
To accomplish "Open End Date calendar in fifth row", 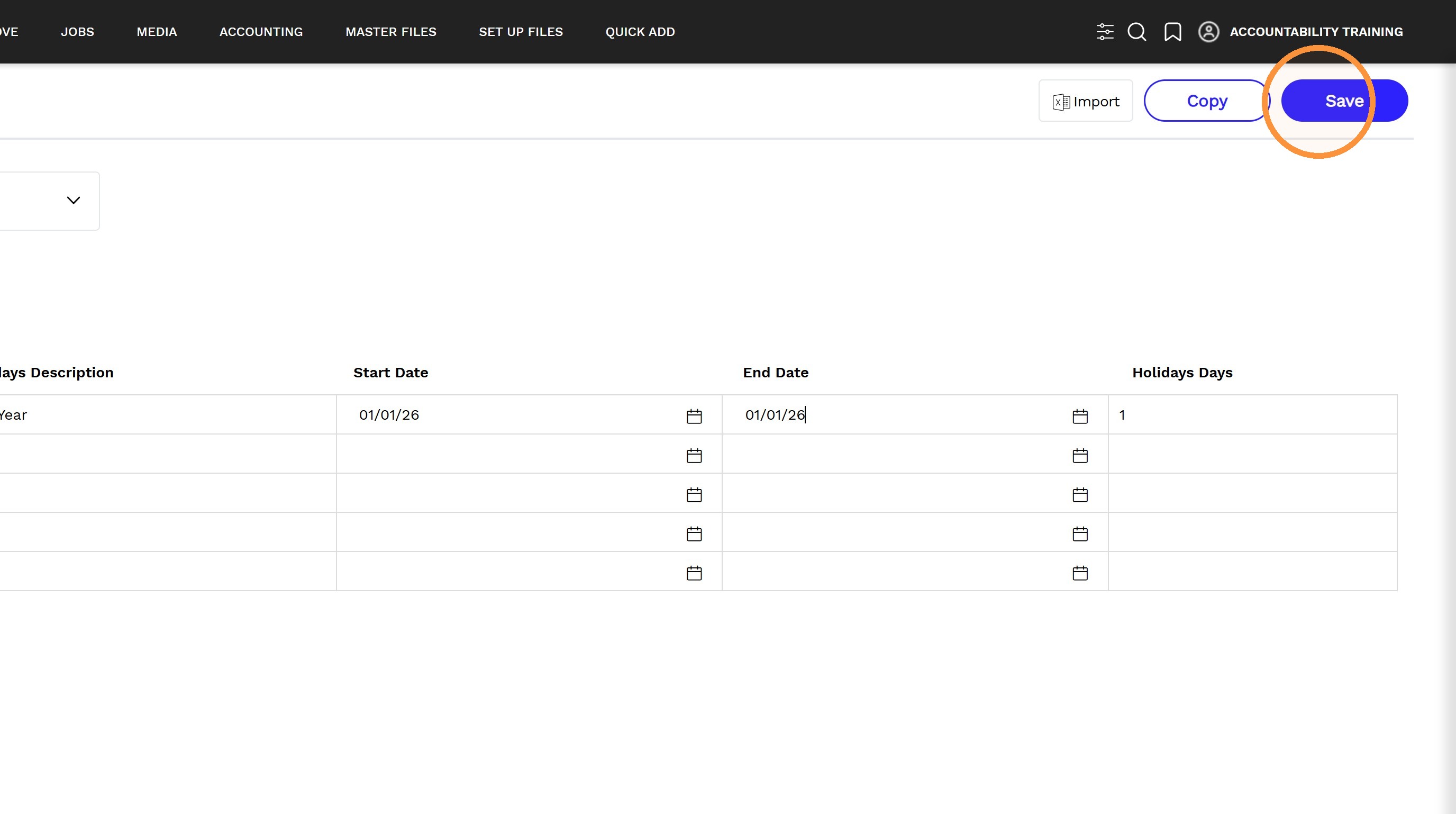I will point(1080,573).
